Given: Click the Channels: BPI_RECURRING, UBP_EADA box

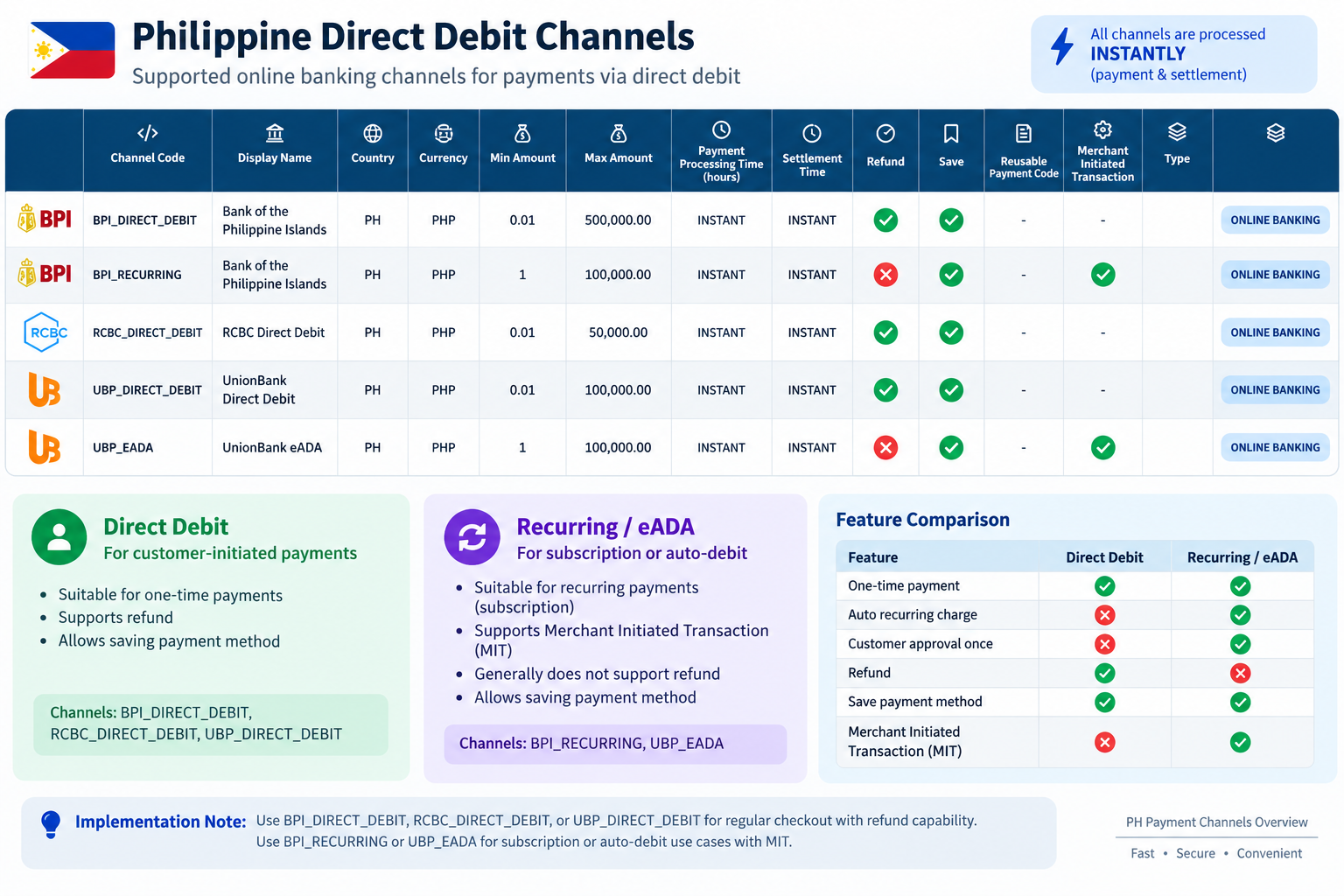Looking at the screenshot, I should (615, 744).
